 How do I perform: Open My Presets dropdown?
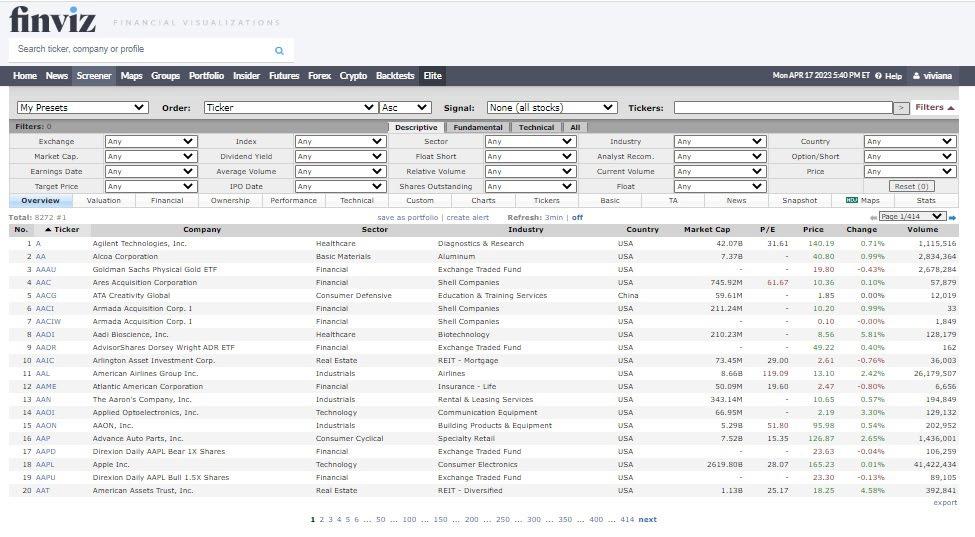pos(83,108)
